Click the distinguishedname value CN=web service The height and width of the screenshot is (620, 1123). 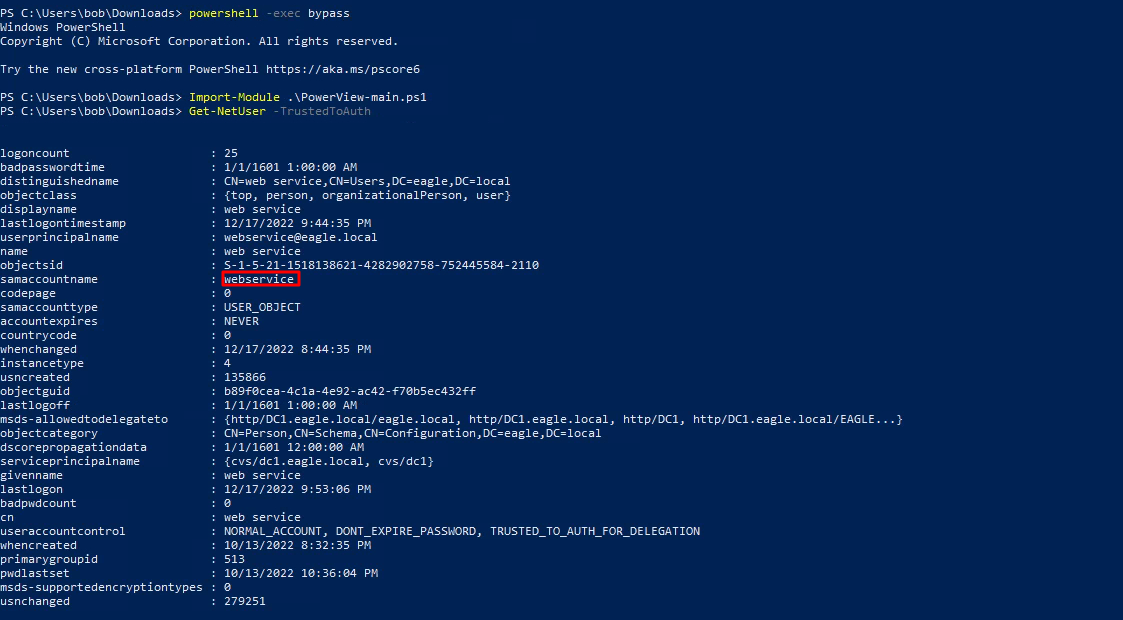tap(366, 181)
